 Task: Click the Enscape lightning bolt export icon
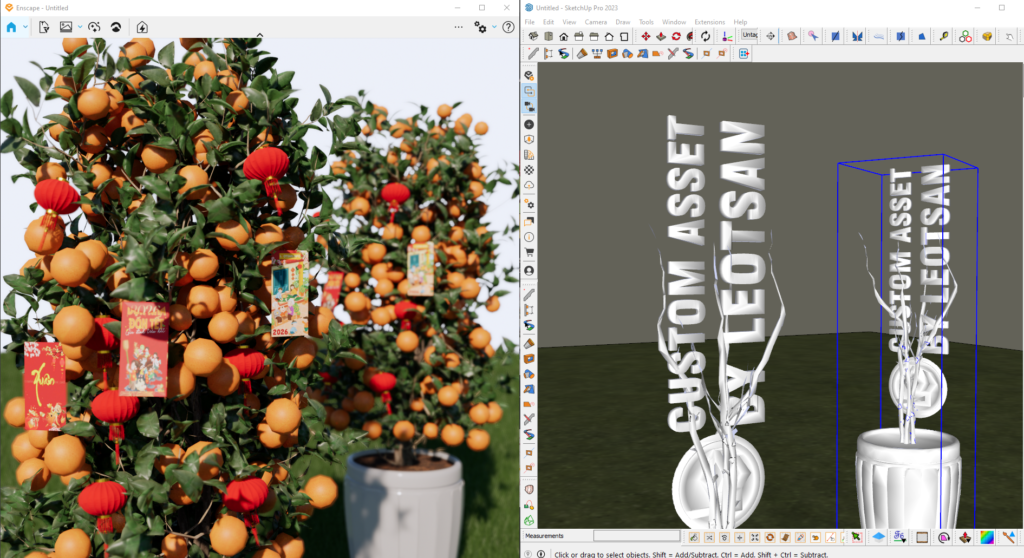click(x=142, y=27)
